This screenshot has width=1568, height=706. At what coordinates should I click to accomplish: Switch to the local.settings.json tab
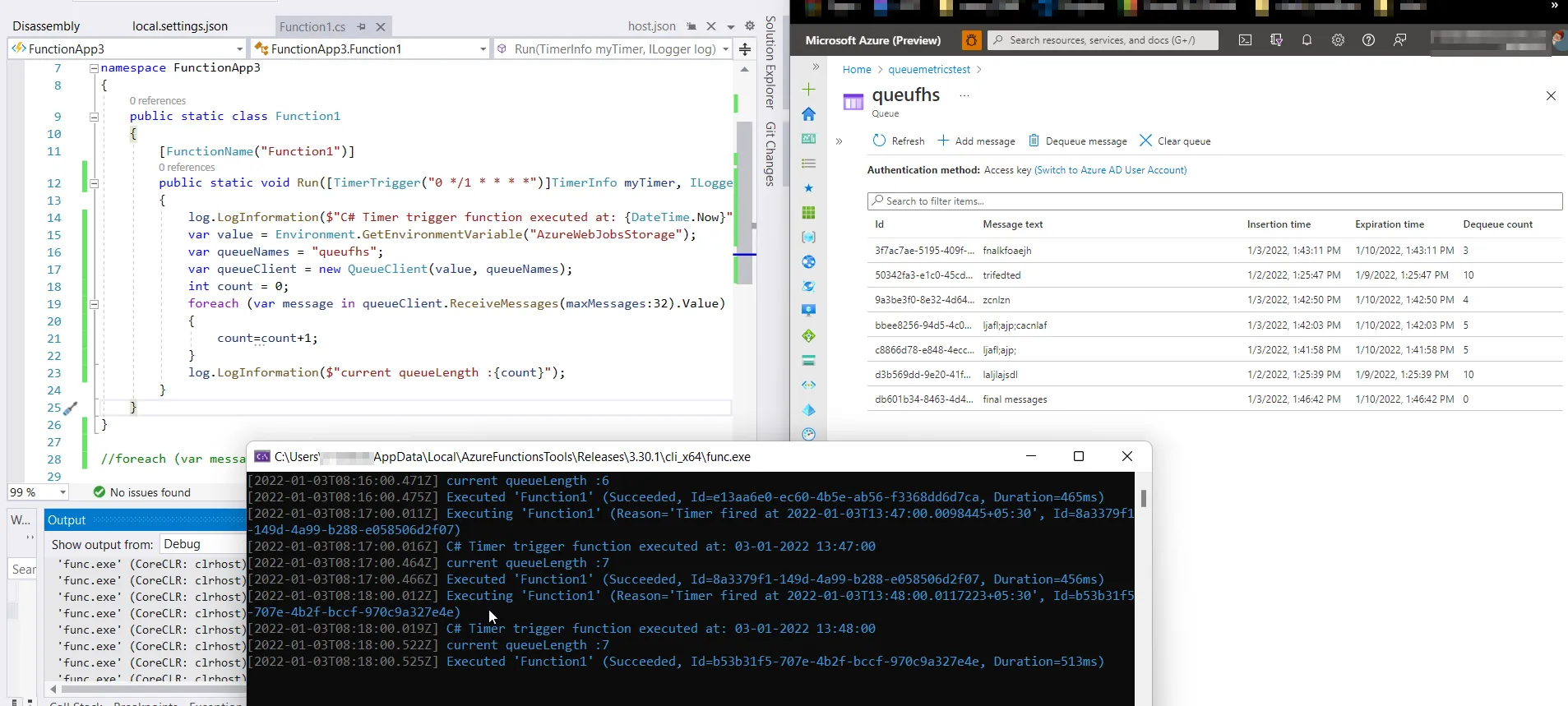point(180,26)
